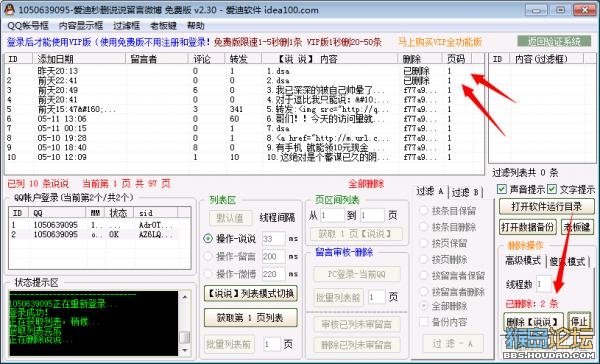Click the 马上购买VIP全功能版 link
Screen dimensions: 600x364
440,42
